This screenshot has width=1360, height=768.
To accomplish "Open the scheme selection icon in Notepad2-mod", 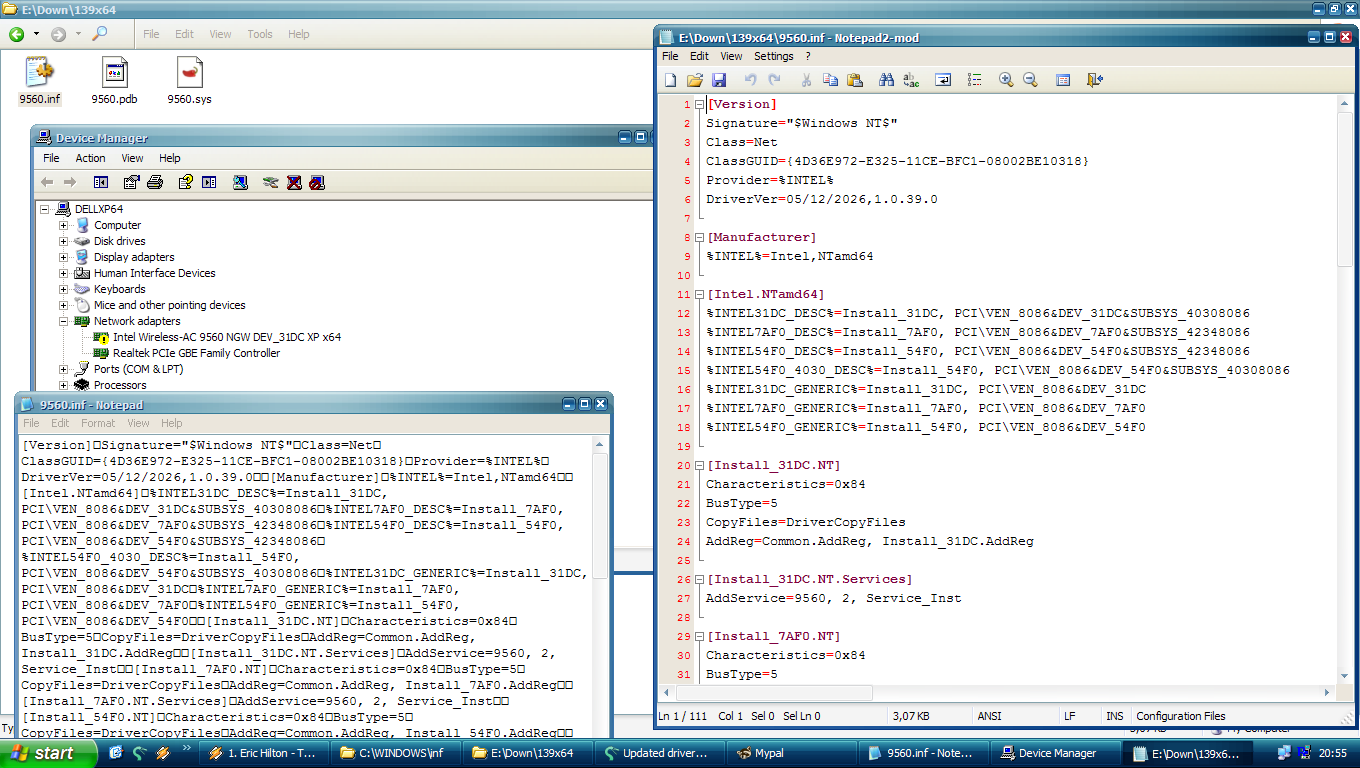I will pos(1063,80).
